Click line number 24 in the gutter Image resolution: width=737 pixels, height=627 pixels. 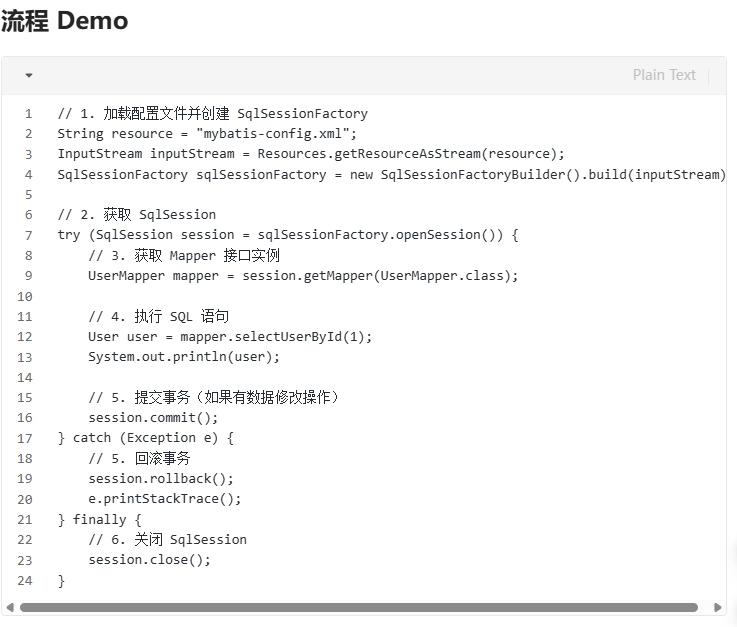25,581
